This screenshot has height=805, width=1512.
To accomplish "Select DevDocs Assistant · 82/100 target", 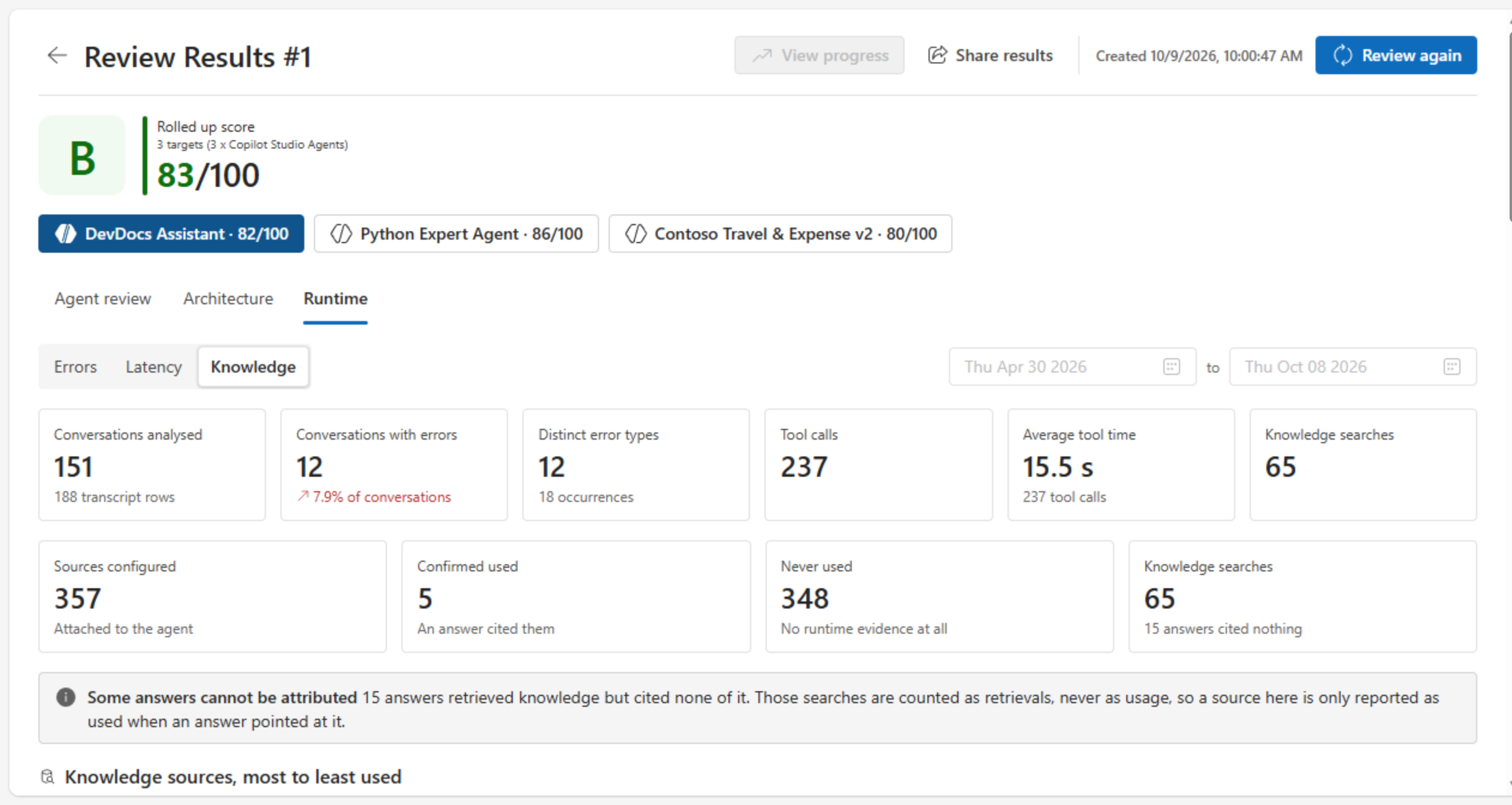I will tap(171, 234).
